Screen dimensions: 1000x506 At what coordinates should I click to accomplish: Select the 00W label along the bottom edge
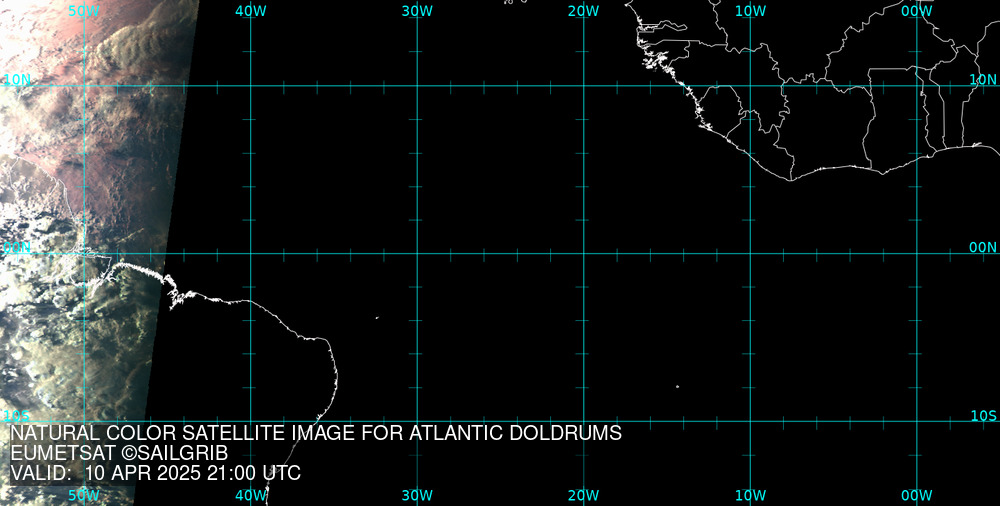pyautogui.click(x=917, y=496)
